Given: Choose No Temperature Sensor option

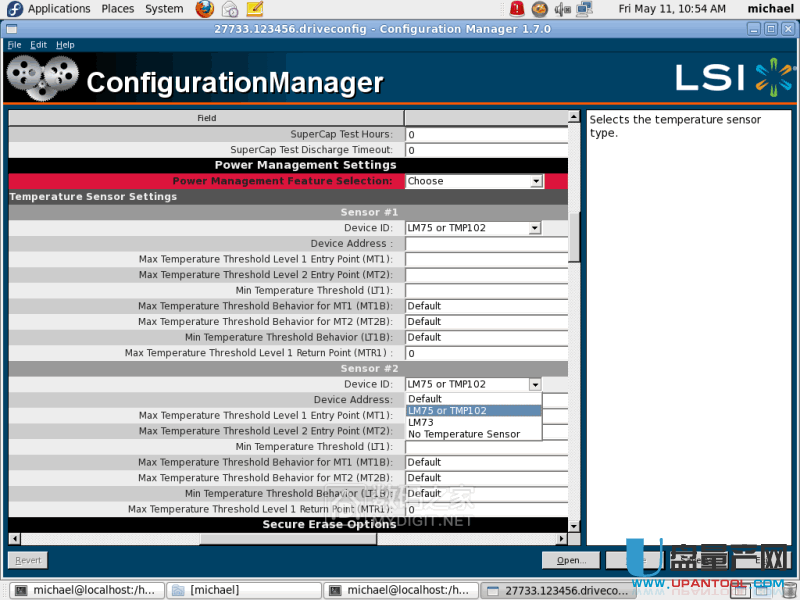Looking at the screenshot, I should point(464,434).
